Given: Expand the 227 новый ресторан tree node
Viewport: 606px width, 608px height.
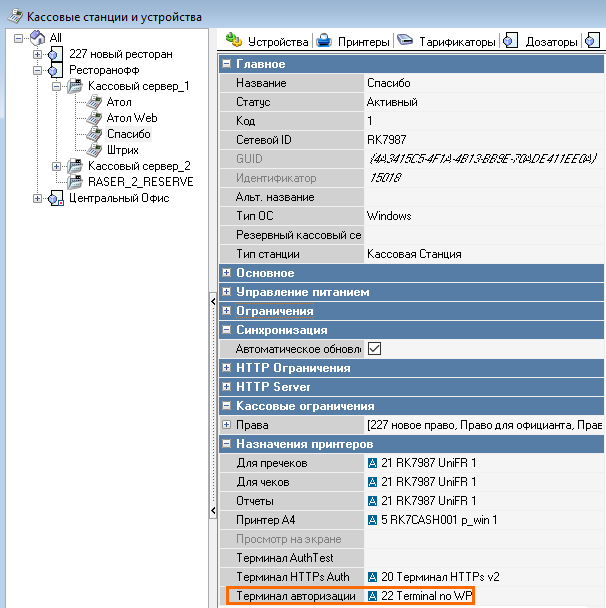Looking at the screenshot, I should pyautogui.click(x=38, y=54).
